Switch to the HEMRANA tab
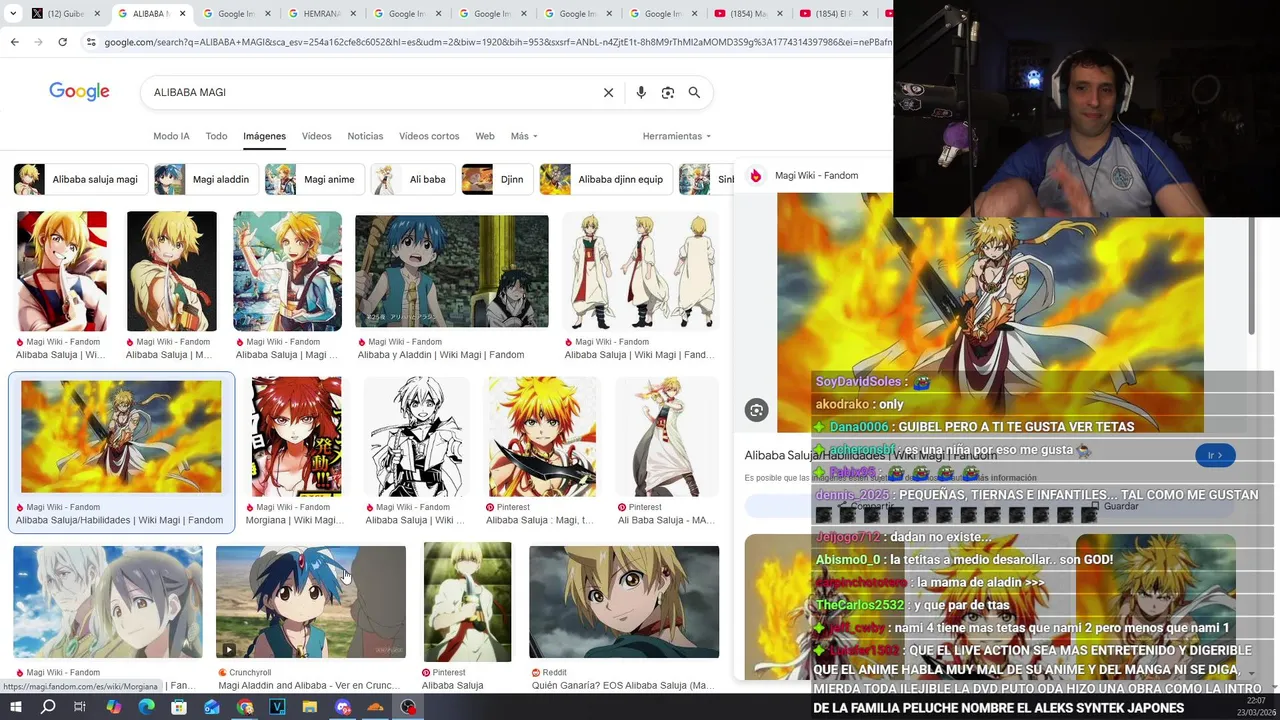 [322, 14]
